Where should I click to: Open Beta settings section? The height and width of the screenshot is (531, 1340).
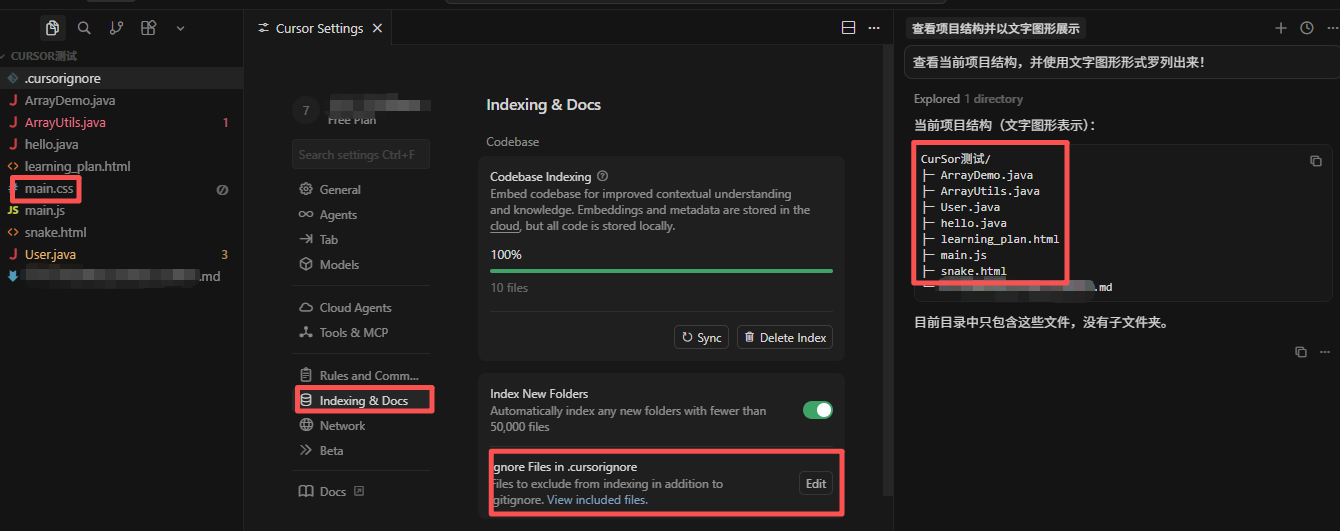pos(361,450)
